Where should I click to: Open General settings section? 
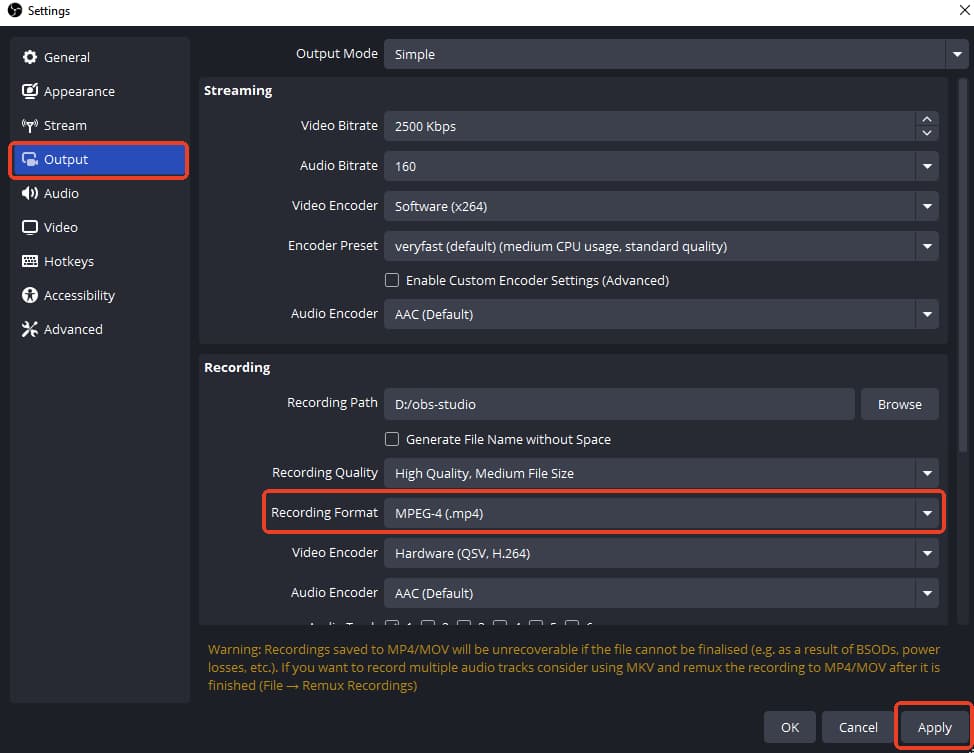point(99,57)
